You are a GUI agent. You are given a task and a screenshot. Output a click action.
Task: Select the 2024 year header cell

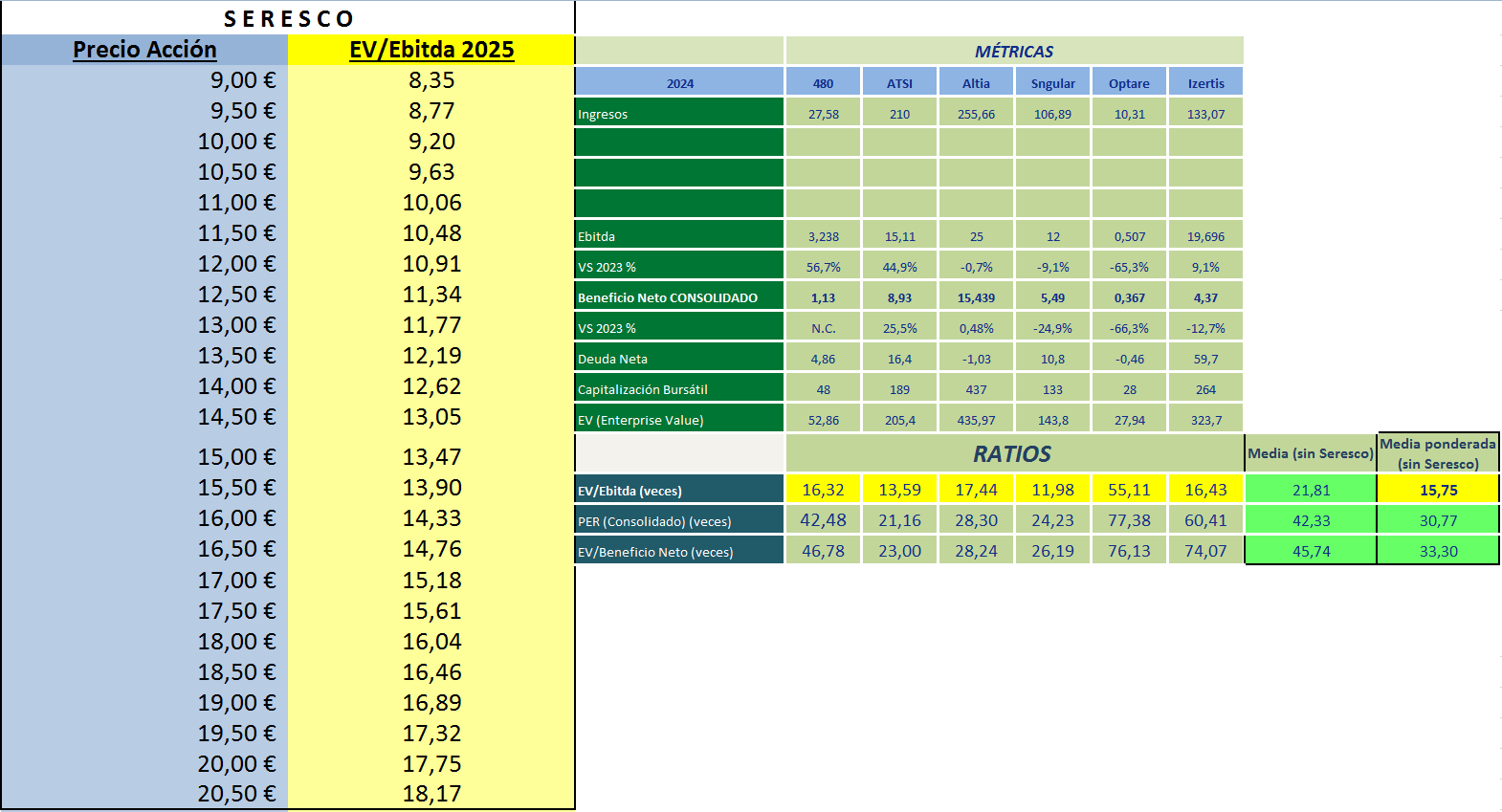click(x=679, y=83)
